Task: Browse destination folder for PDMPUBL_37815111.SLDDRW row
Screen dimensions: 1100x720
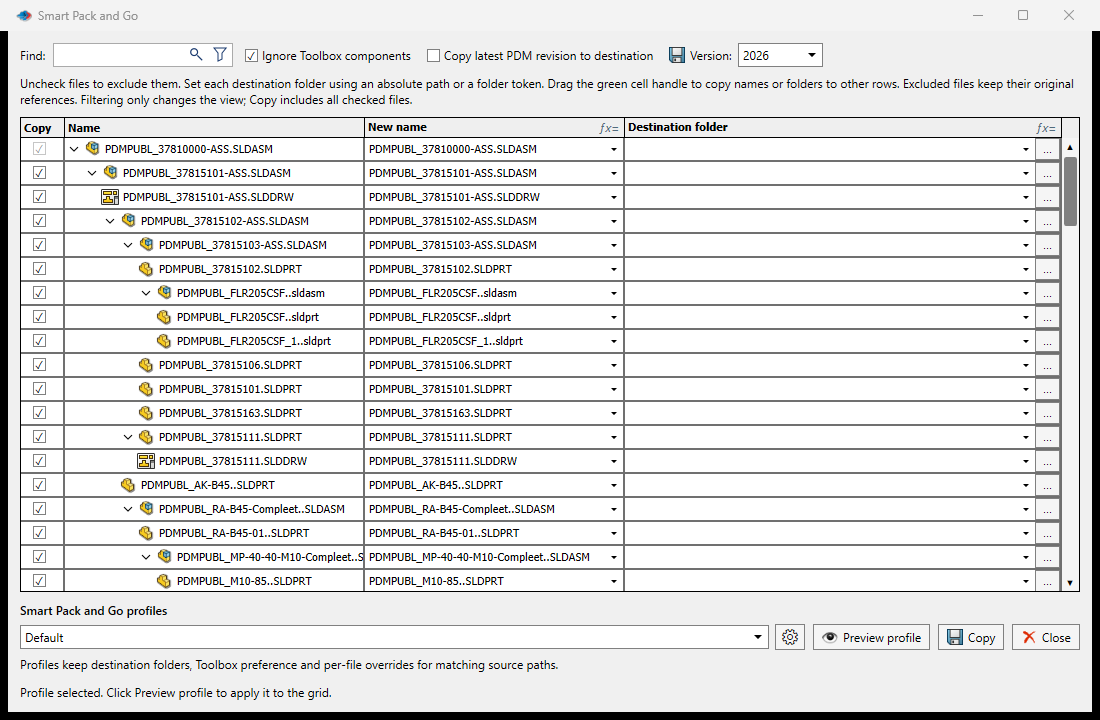Action: pyautogui.click(x=1047, y=461)
